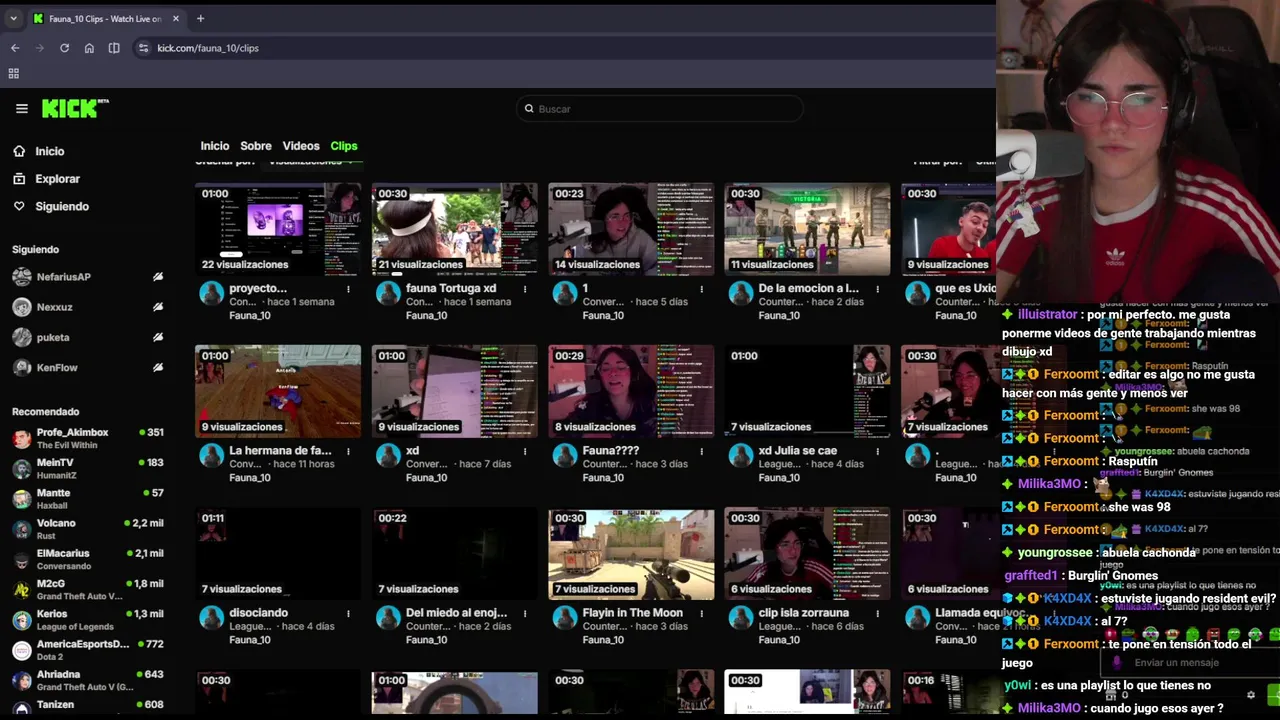Open options menu for 'Del miedo al enoj...' clip

click(x=525, y=613)
